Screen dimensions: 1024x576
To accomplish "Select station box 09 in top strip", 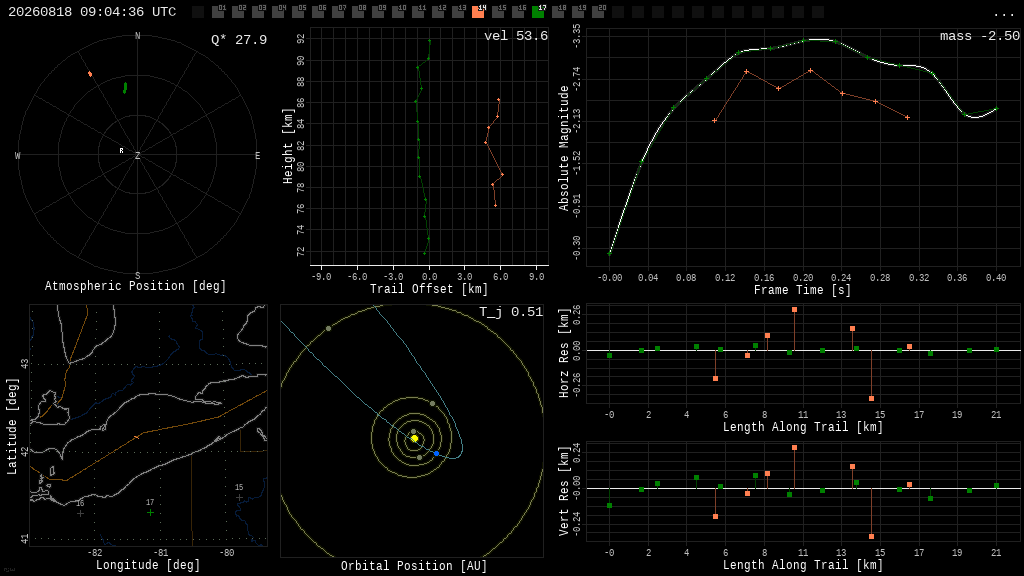I will [x=378, y=12].
